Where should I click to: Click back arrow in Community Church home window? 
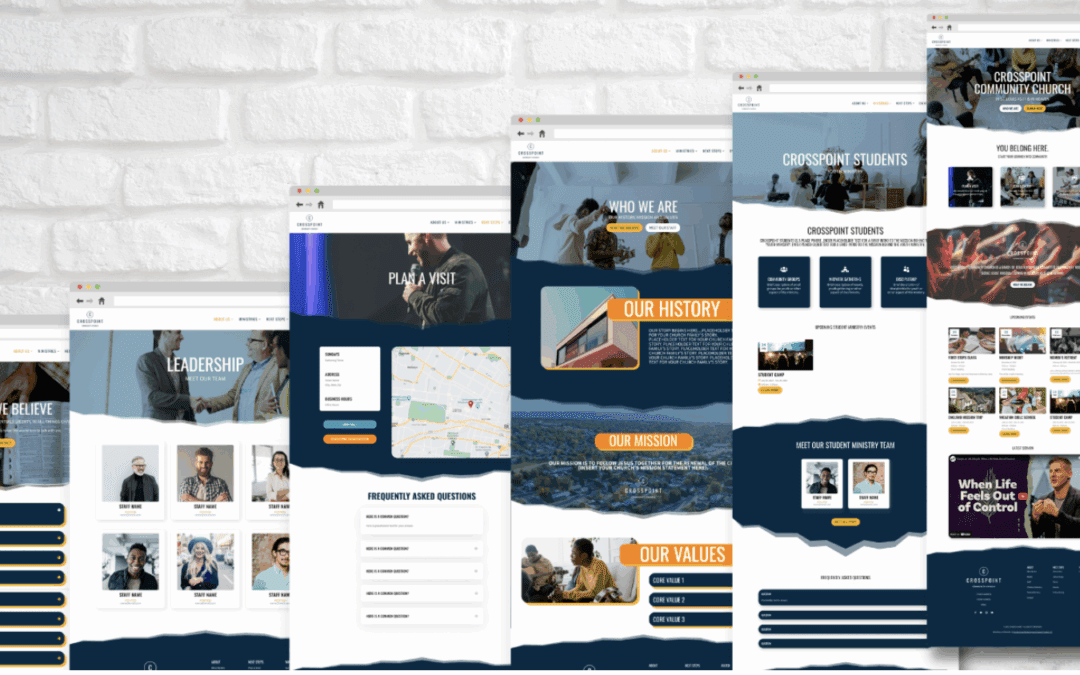pos(934,28)
